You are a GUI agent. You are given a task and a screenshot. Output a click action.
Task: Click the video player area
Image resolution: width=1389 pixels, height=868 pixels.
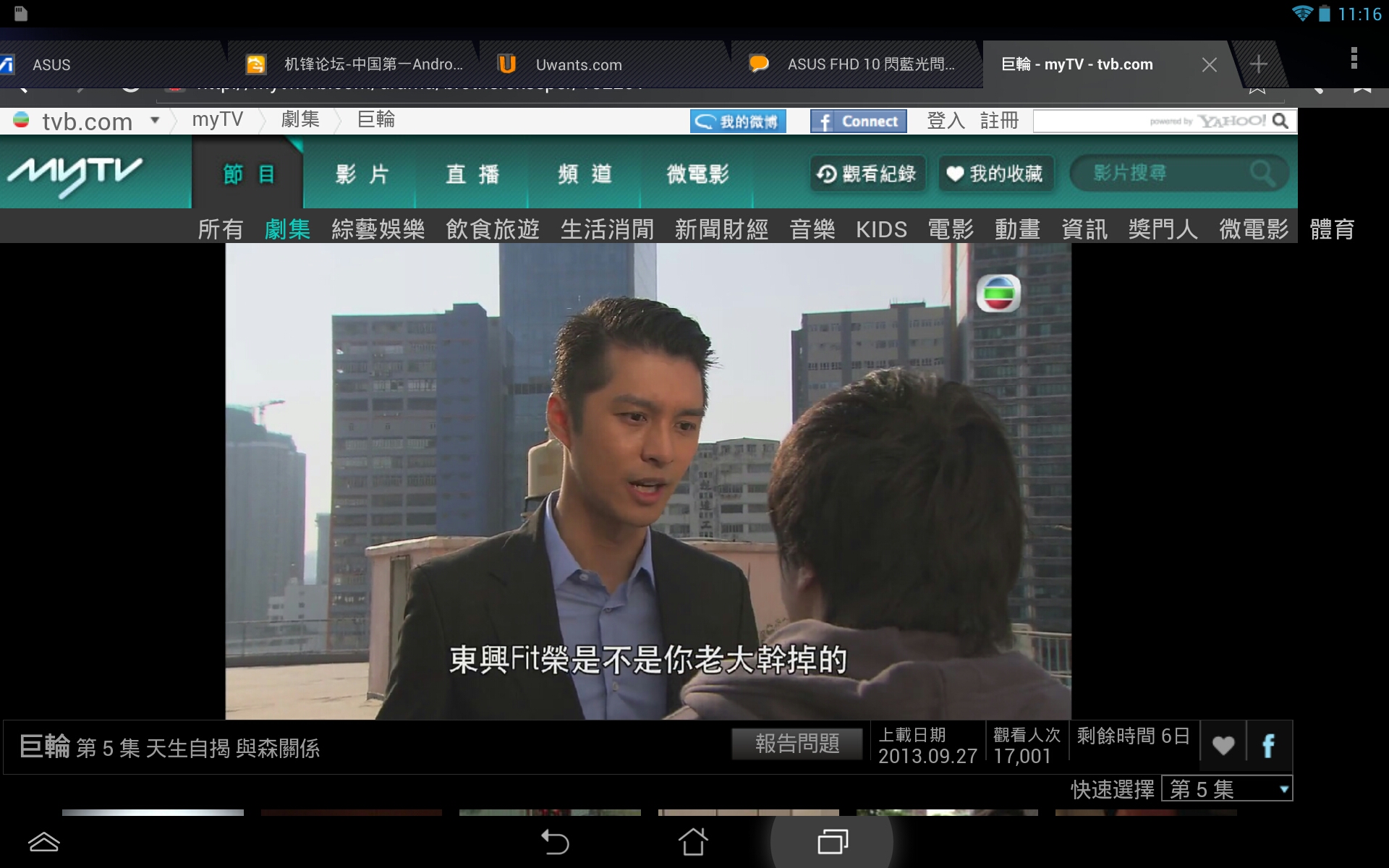(x=648, y=481)
